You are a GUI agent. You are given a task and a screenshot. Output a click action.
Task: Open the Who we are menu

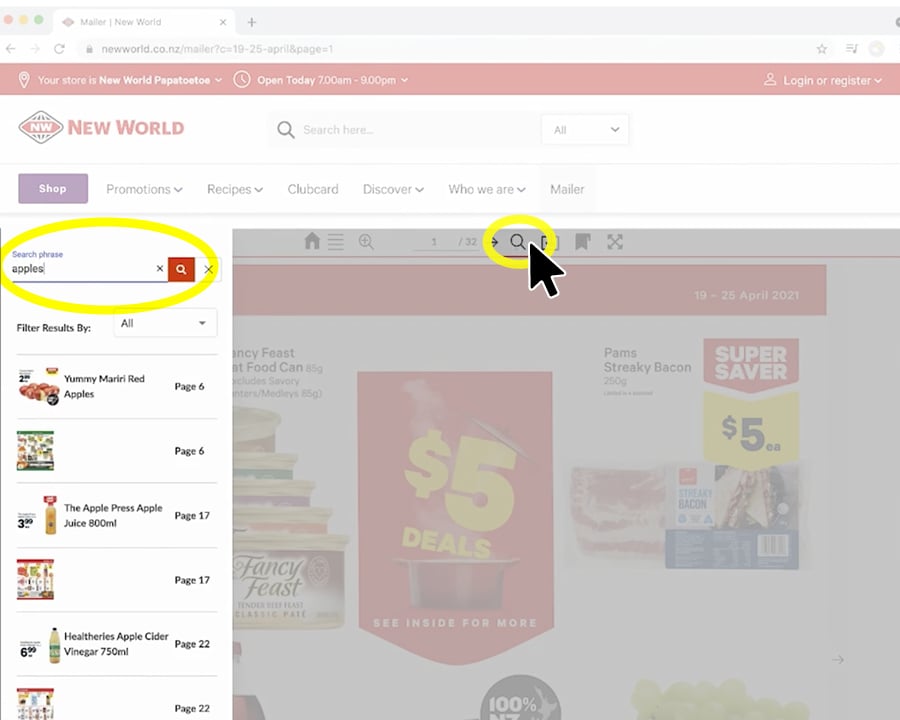(487, 189)
